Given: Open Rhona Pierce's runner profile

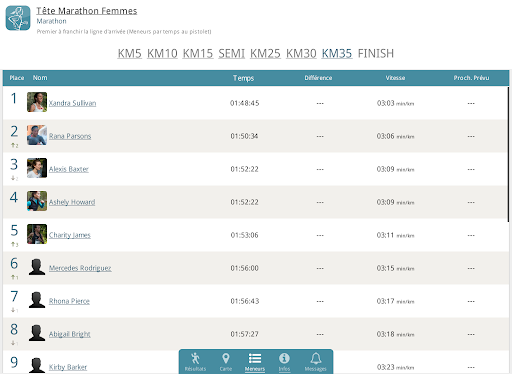Looking at the screenshot, I should tap(69, 301).
